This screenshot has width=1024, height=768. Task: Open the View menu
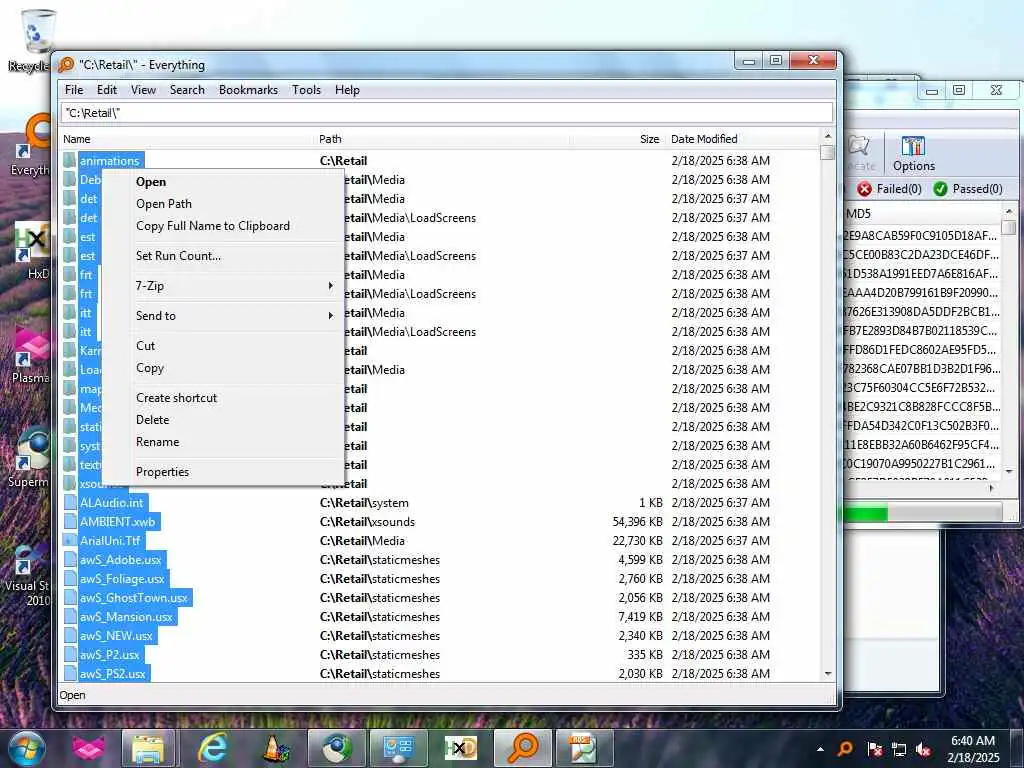[x=143, y=90]
